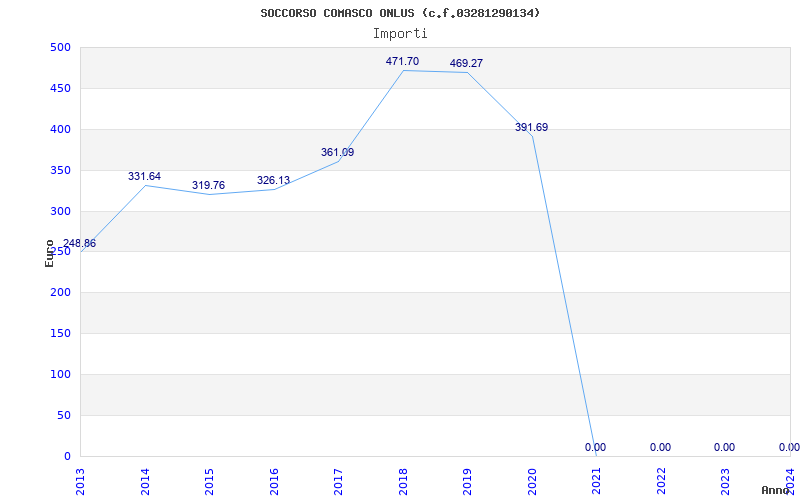The width and height of the screenshot is (800, 500).
Task: Select the 391.69 value label
Action: tap(531, 128)
